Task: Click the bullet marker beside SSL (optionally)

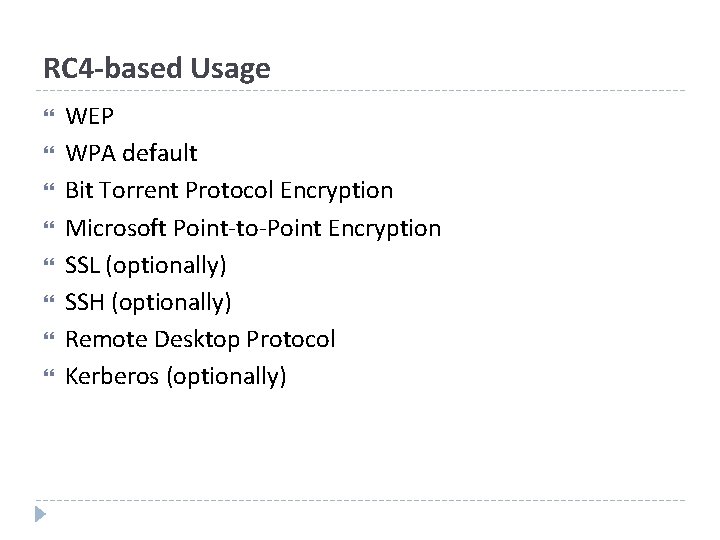Action: (x=45, y=266)
